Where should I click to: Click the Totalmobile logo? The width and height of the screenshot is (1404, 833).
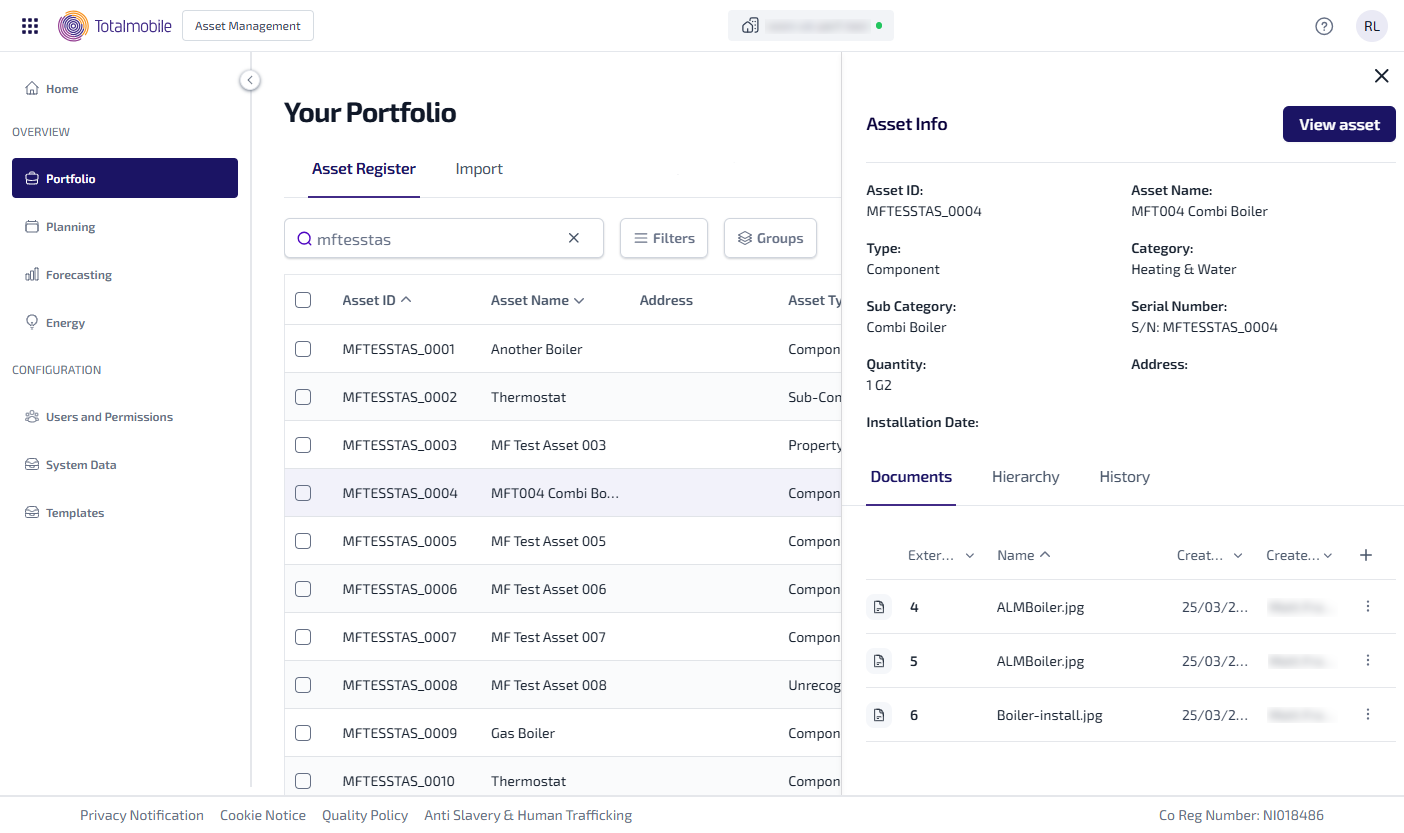(x=115, y=26)
